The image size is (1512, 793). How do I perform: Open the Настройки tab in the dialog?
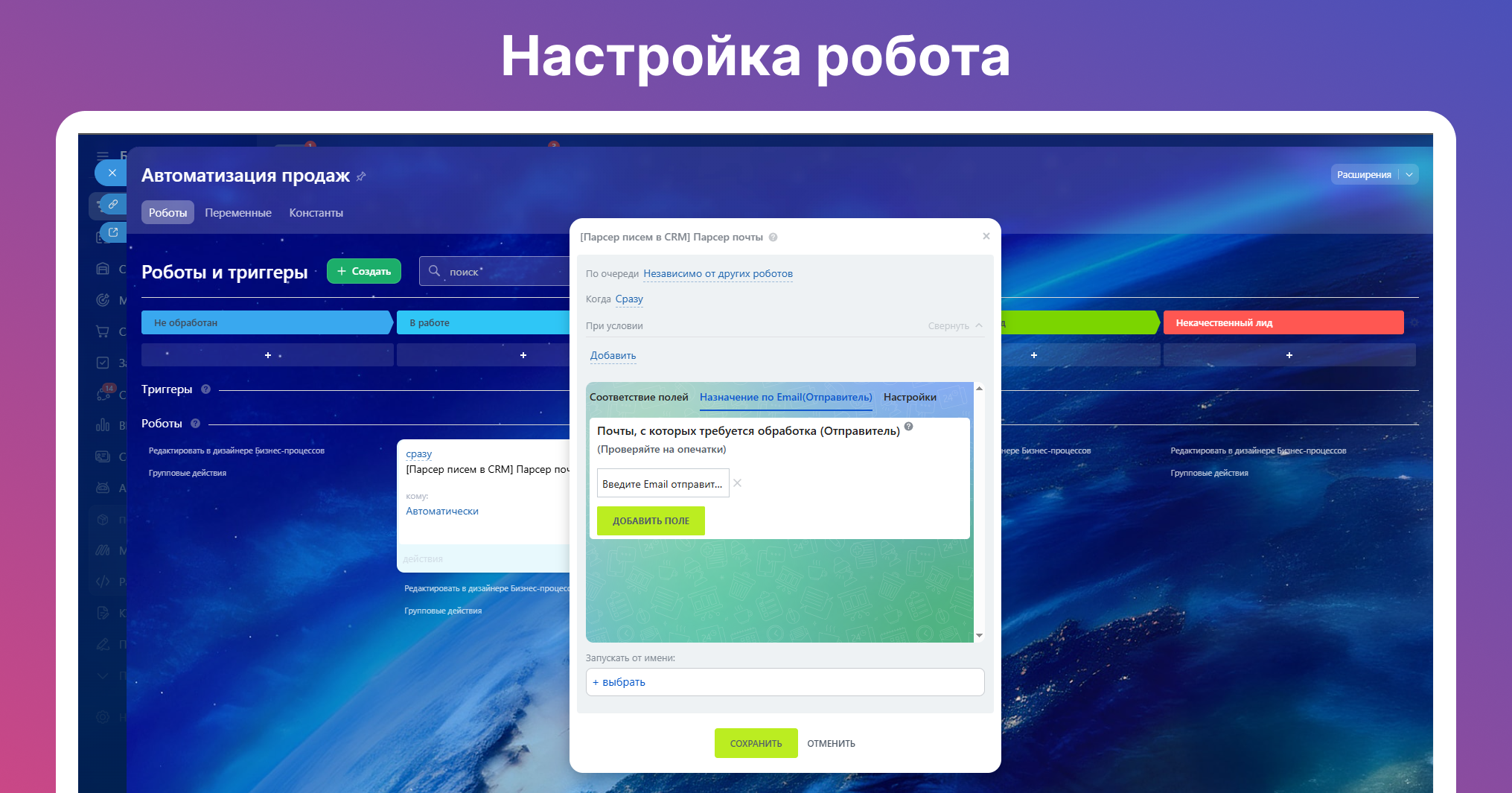[910, 397]
